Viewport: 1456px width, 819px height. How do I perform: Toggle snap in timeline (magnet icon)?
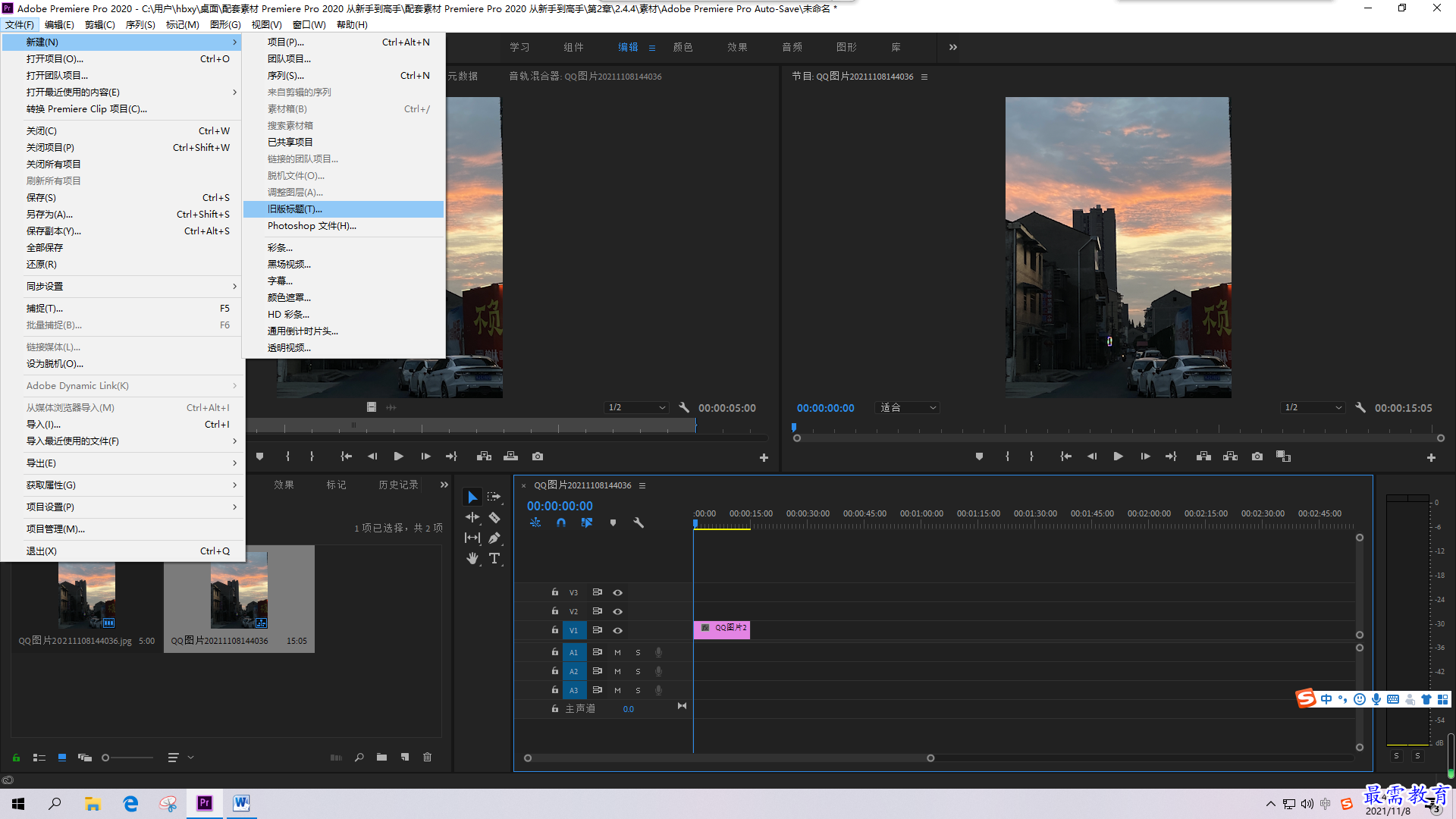point(561,522)
